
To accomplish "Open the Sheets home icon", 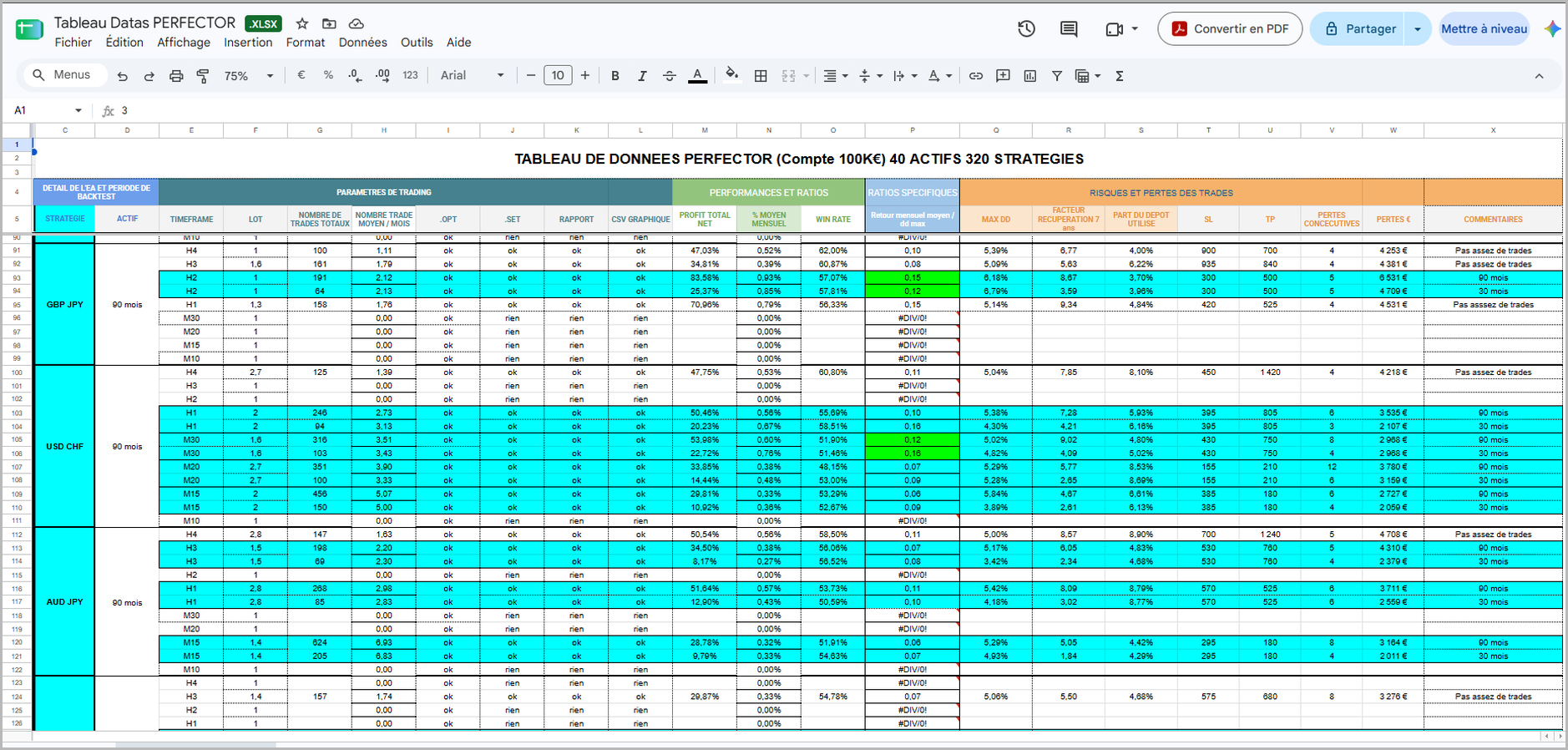I will pos(29,29).
